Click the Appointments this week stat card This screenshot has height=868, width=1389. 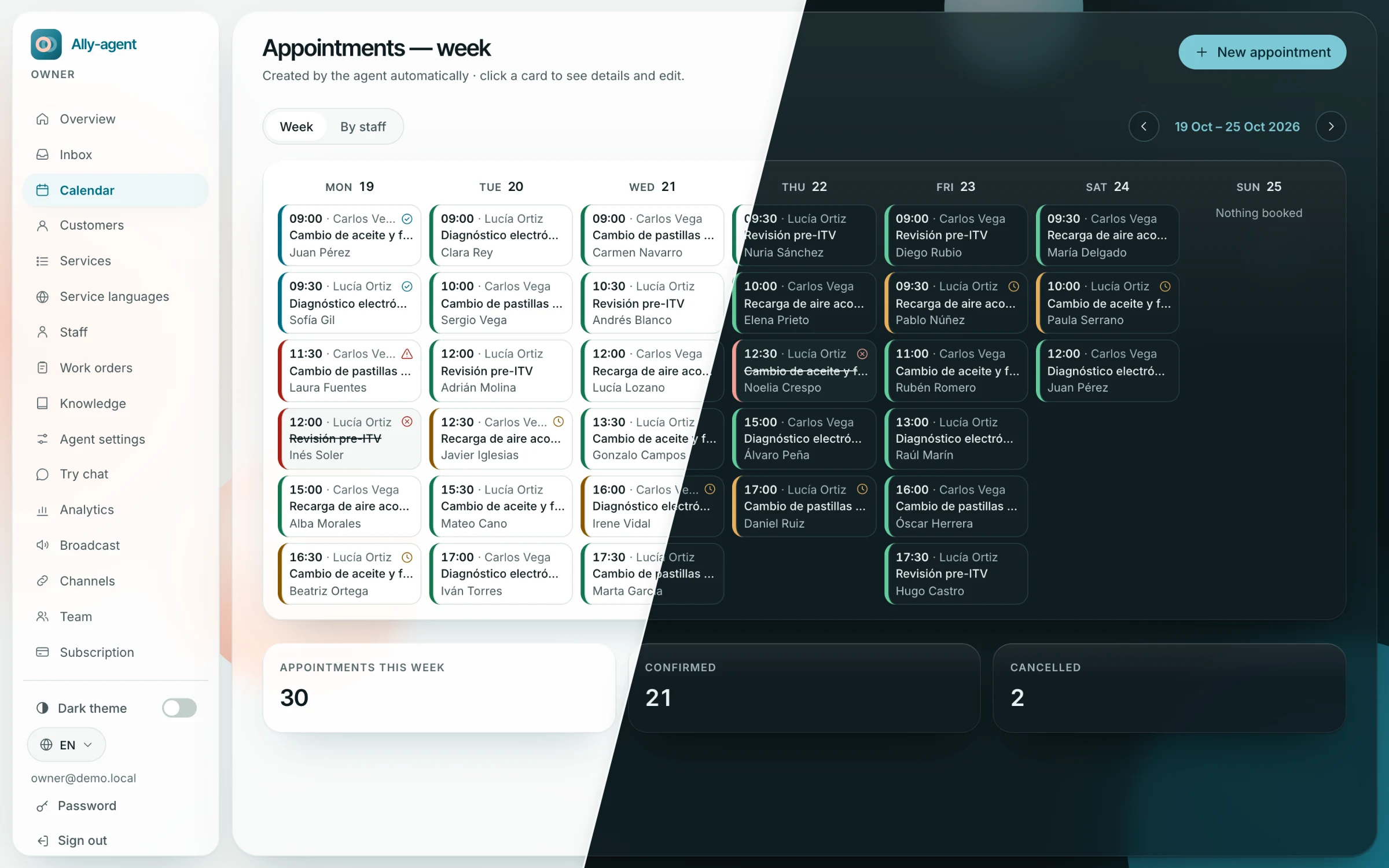[x=439, y=688]
